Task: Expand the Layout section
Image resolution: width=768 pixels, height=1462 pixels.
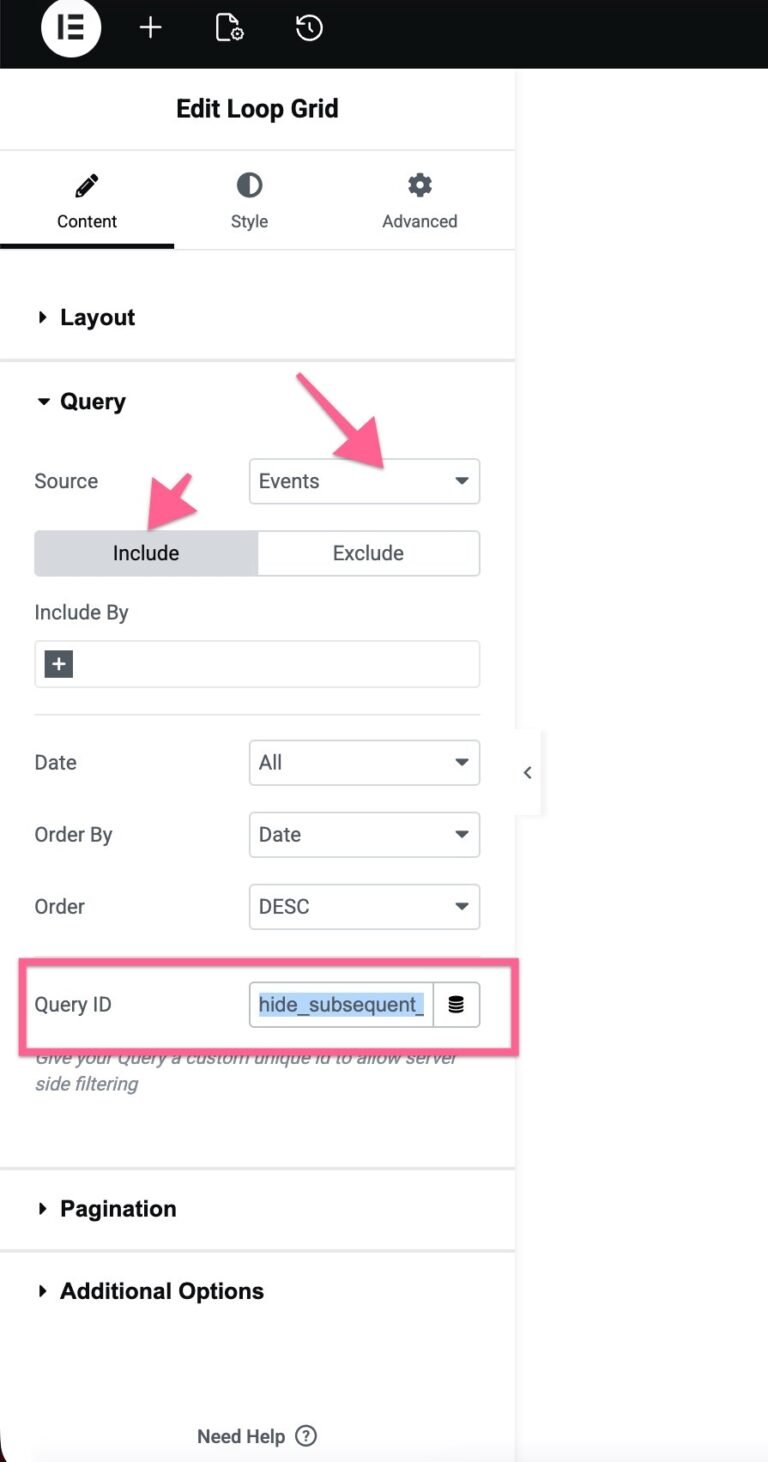Action: (97, 317)
